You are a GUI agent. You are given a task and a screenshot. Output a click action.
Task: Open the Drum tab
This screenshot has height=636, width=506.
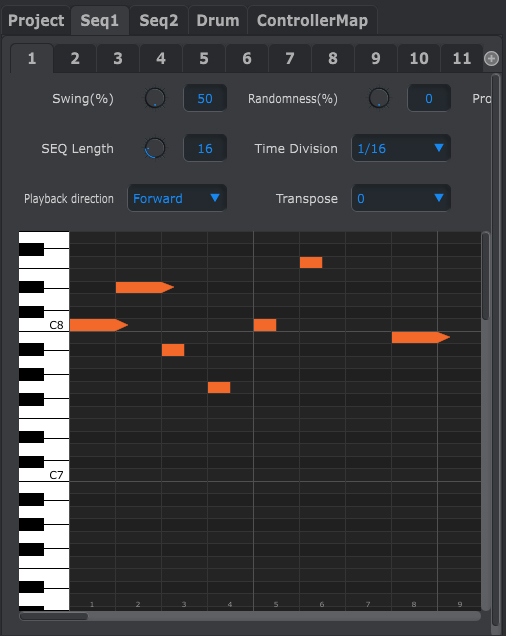pyautogui.click(x=218, y=20)
